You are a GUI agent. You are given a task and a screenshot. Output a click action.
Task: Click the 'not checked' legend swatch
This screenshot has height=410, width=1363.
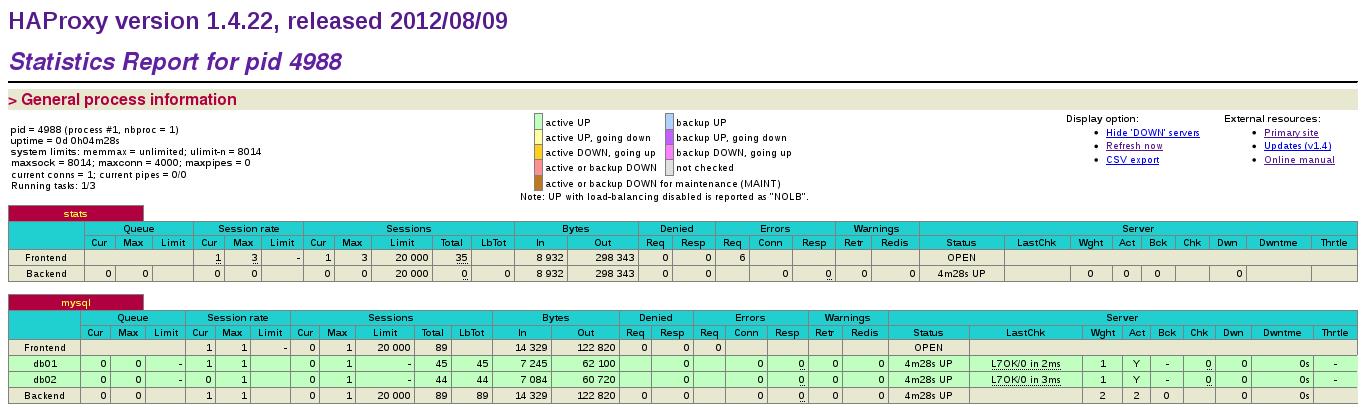[x=669, y=168]
